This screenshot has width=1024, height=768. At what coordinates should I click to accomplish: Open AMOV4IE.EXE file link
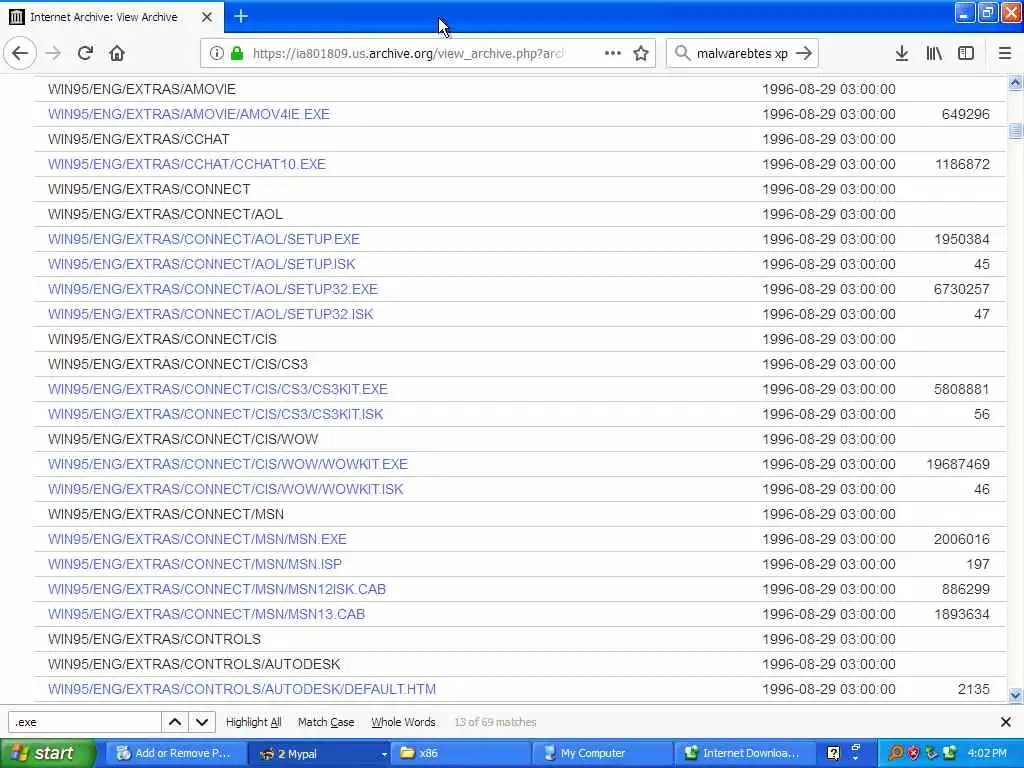(189, 114)
